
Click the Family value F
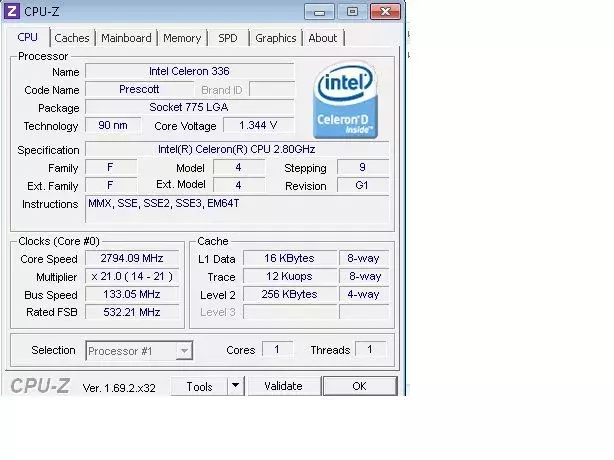[x=111, y=168]
